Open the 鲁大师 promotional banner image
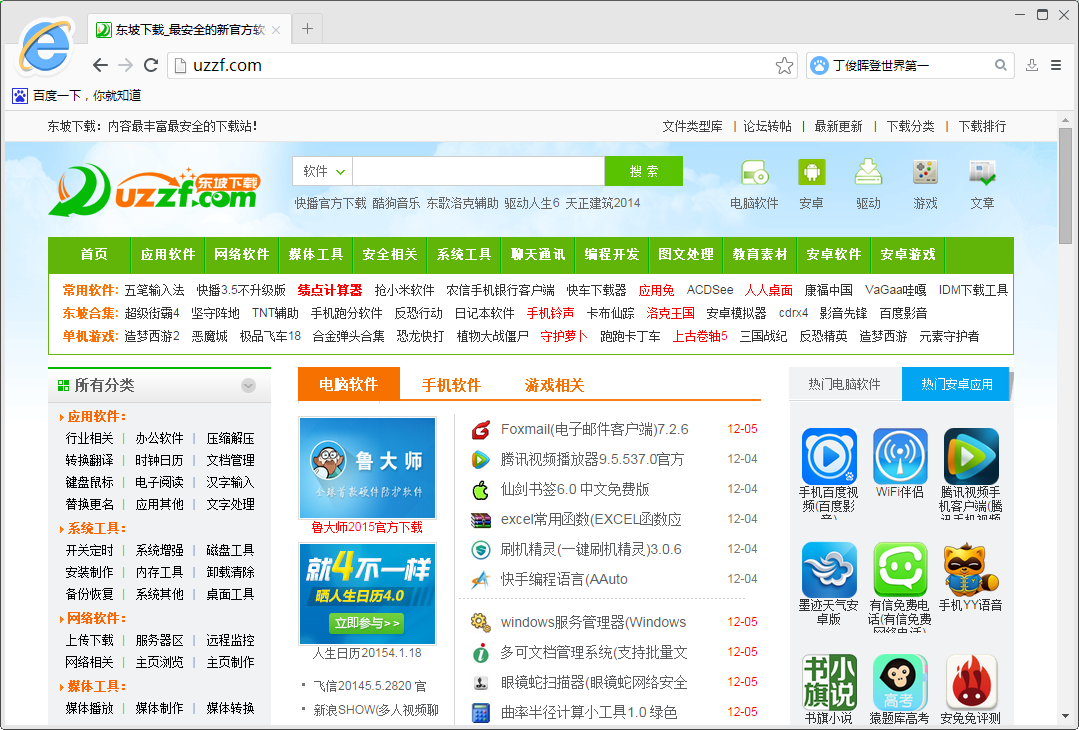The height and width of the screenshot is (730, 1079). [x=367, y=468]
